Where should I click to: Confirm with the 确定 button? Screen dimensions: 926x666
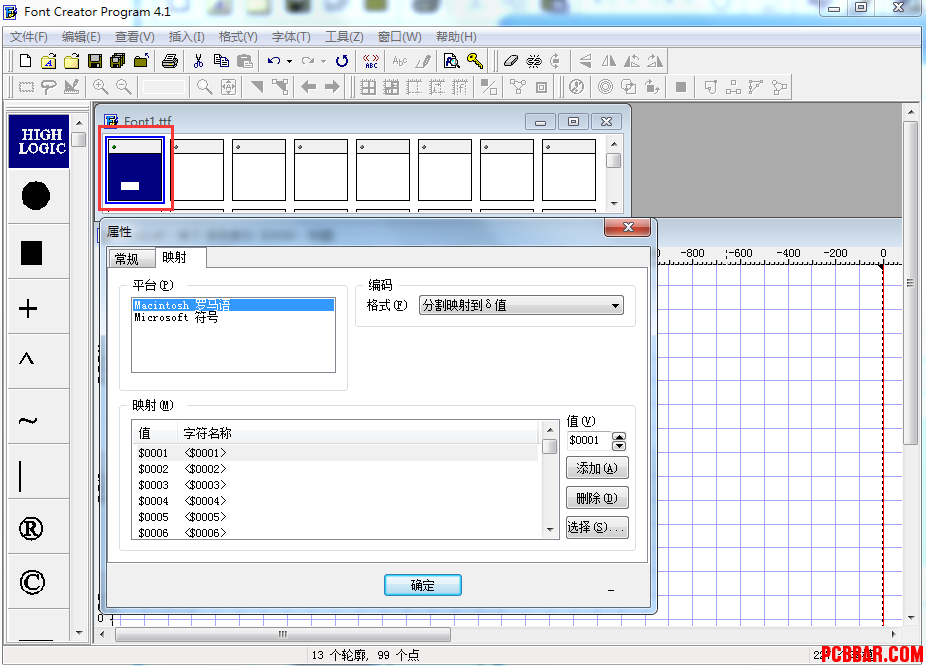pos(423,585)
